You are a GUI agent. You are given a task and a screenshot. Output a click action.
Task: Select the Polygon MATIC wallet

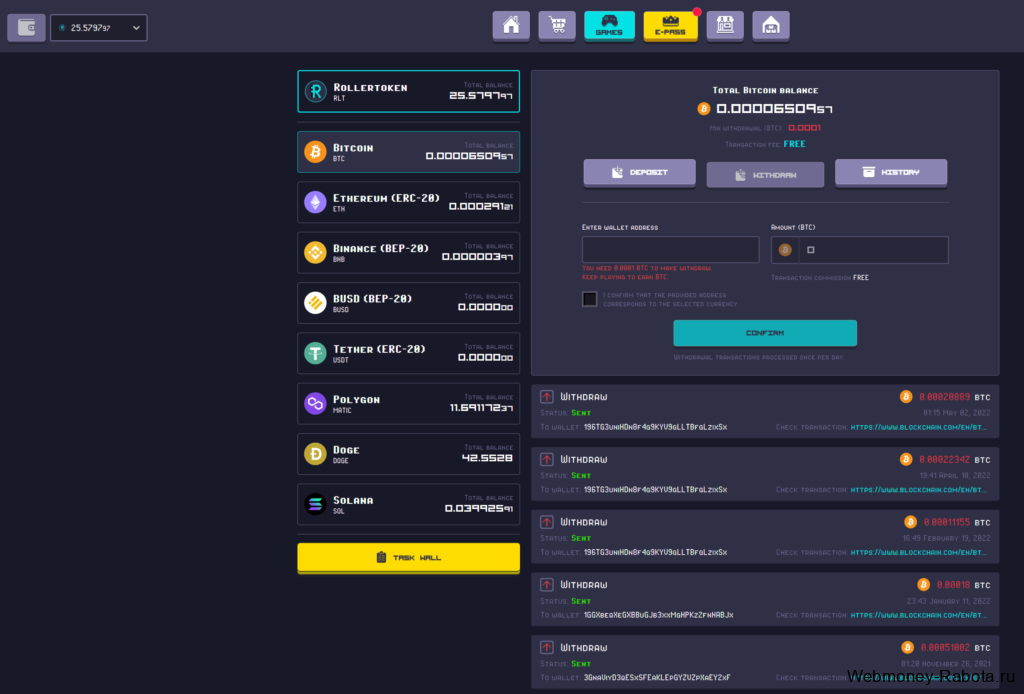[x=409, y=403]
